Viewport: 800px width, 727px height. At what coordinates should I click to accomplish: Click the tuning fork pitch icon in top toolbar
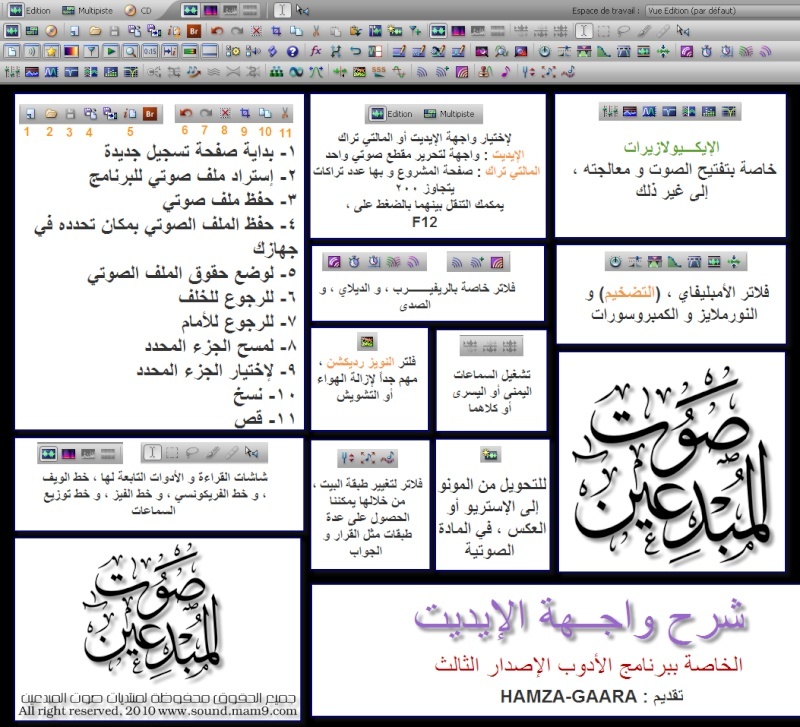(x=528, y=72)
